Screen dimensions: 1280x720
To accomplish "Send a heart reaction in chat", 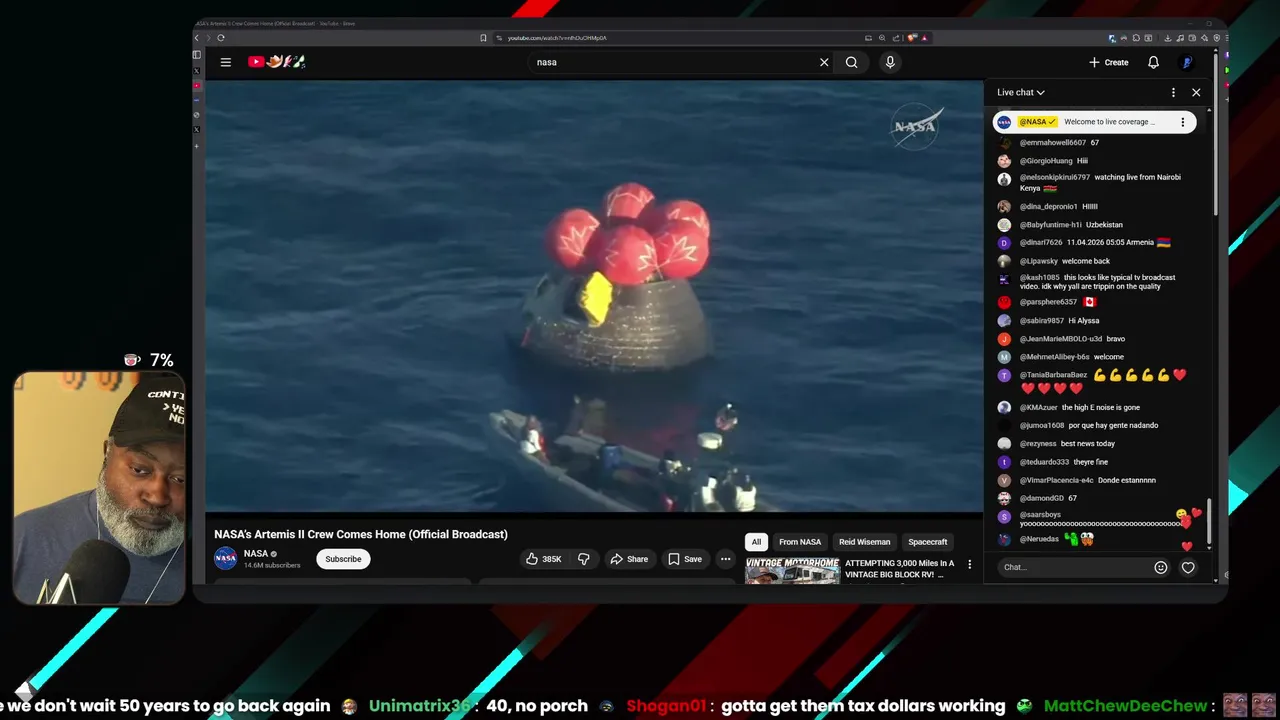I will [1188, 567].
